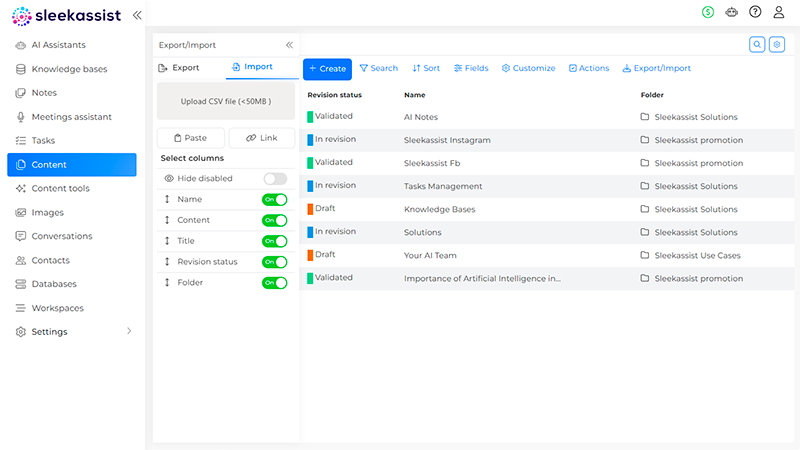Viewport: 800px width, 450px height.
Task: Click folder icon in Your AI Team row
Action: (x=645, y=255)
